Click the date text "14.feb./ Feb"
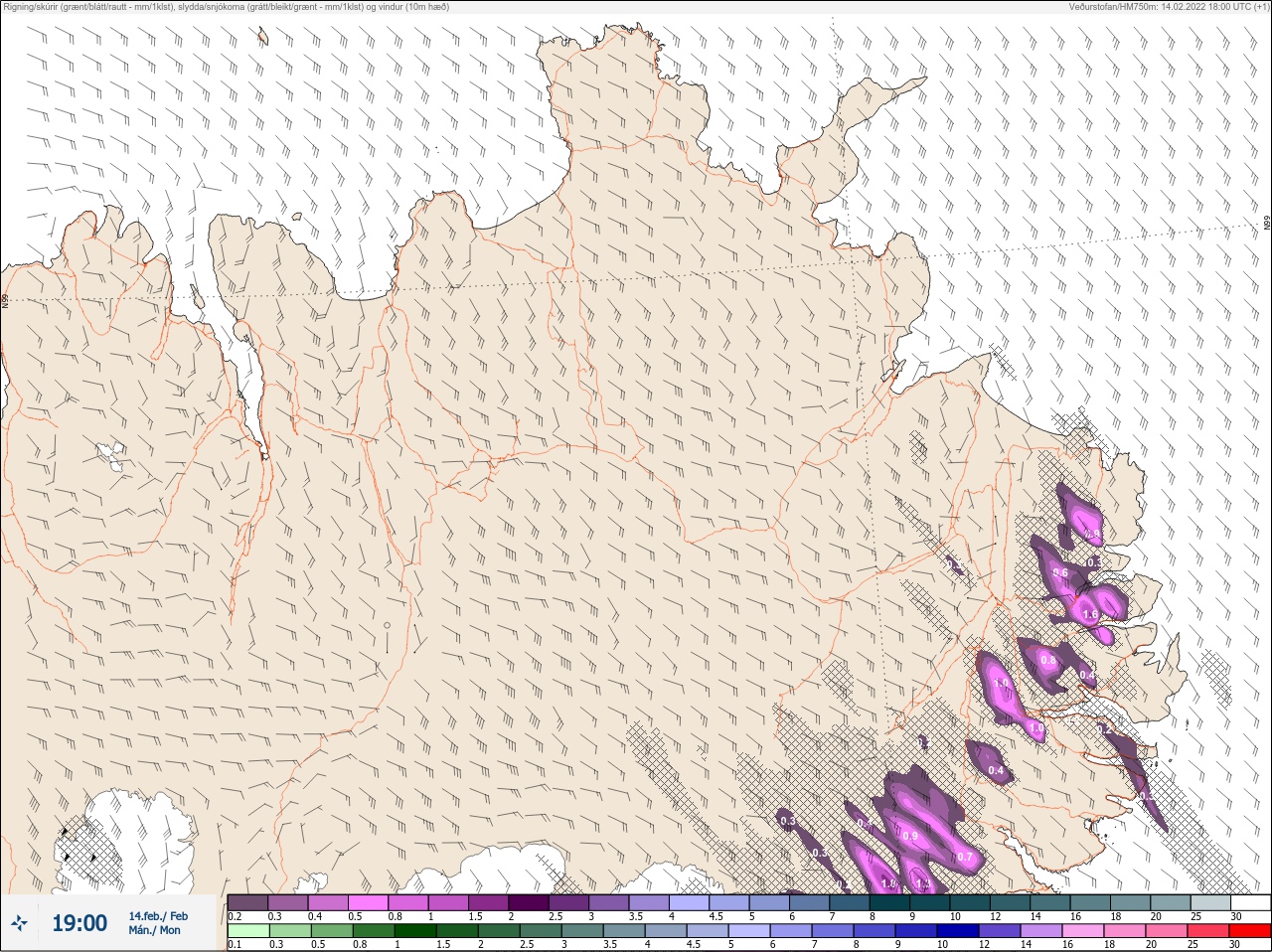The height and width of the screenshot is (952, 1272). click(x=158, y=916)
